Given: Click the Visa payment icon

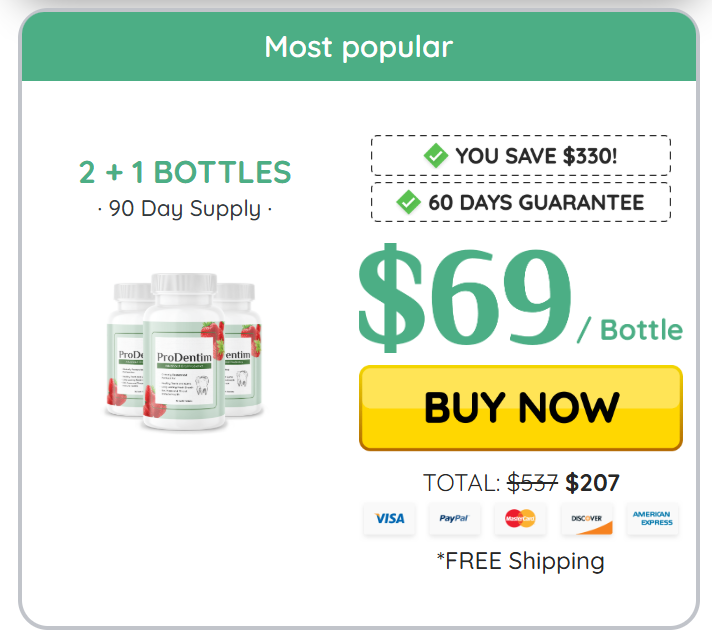Looking at the screenshot, I should [389, 518].
